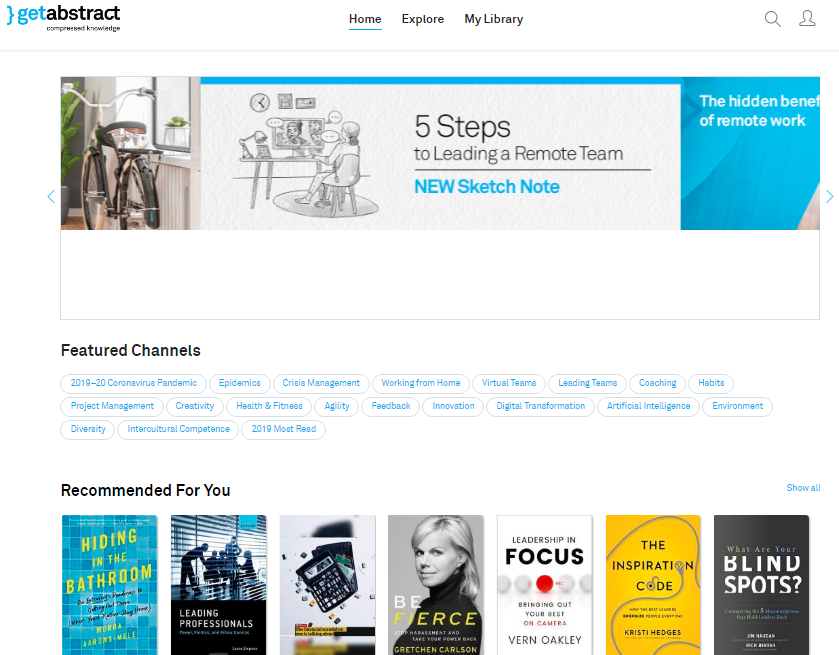Select Virtual Teams channel

pyautogui.click(x=509, y=383)
